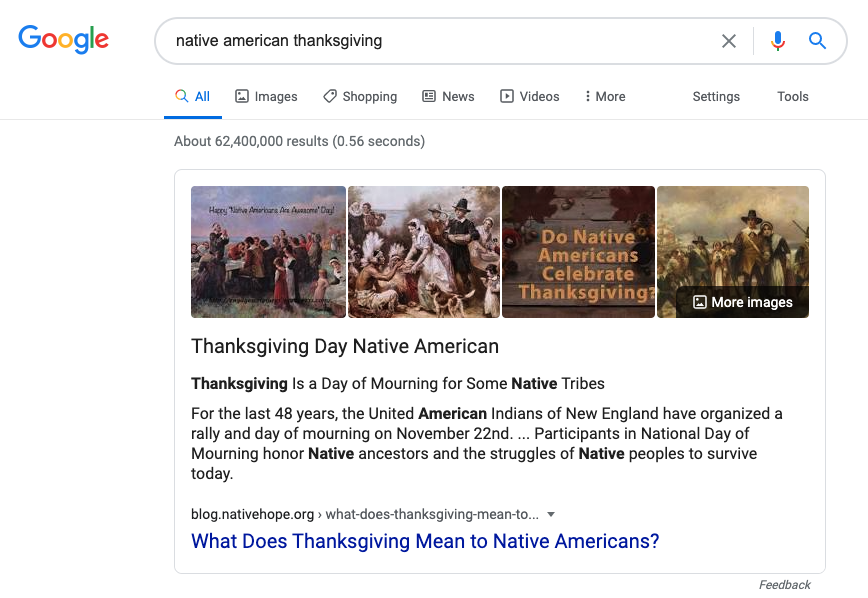Click the blue magnifier search icon
This screenshot has height=598, width=868.
point(817,40)
